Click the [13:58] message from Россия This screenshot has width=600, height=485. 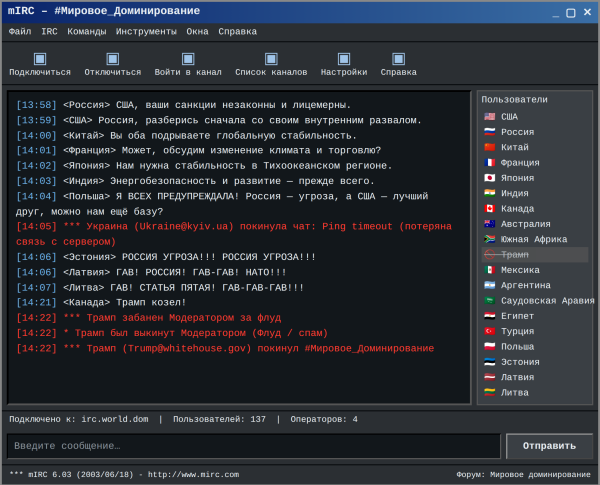(183, 105)
